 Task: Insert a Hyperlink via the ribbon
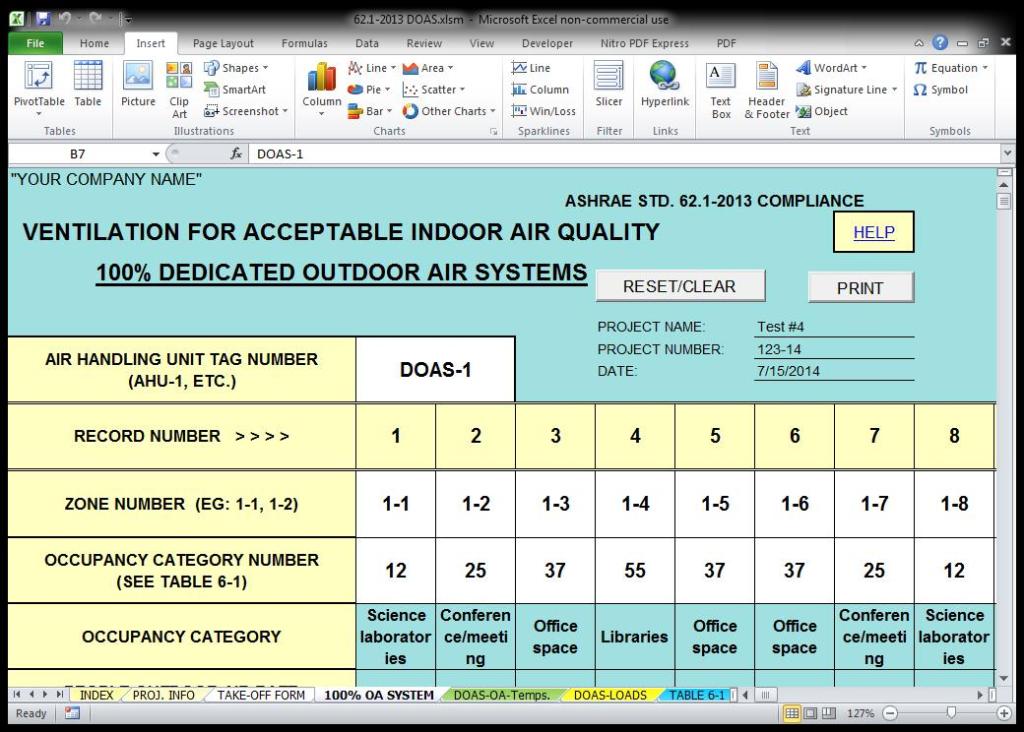[665, 86]
